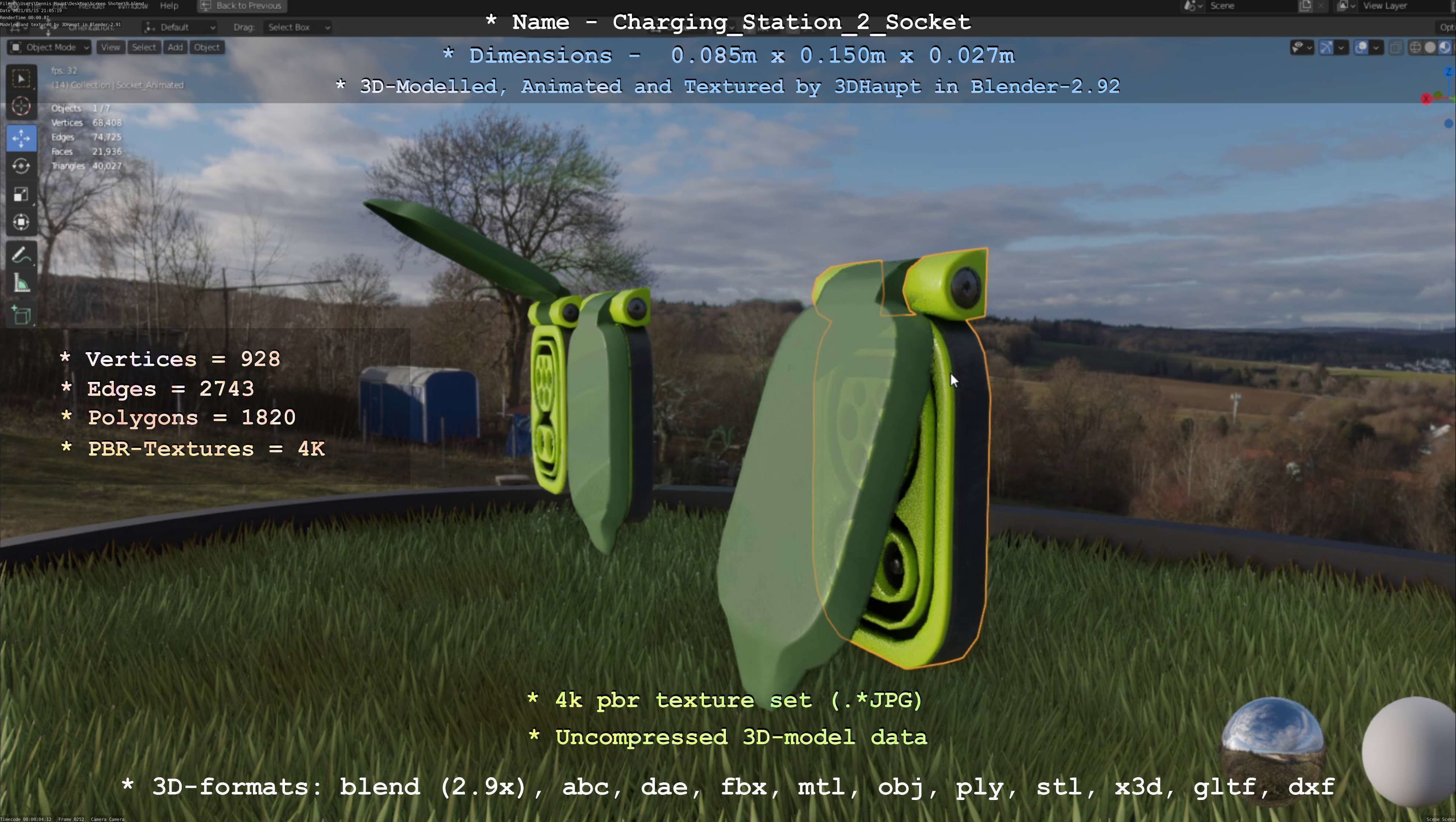Open the Add menu
Screen dimensions: 1456x822
pos(175,47)
